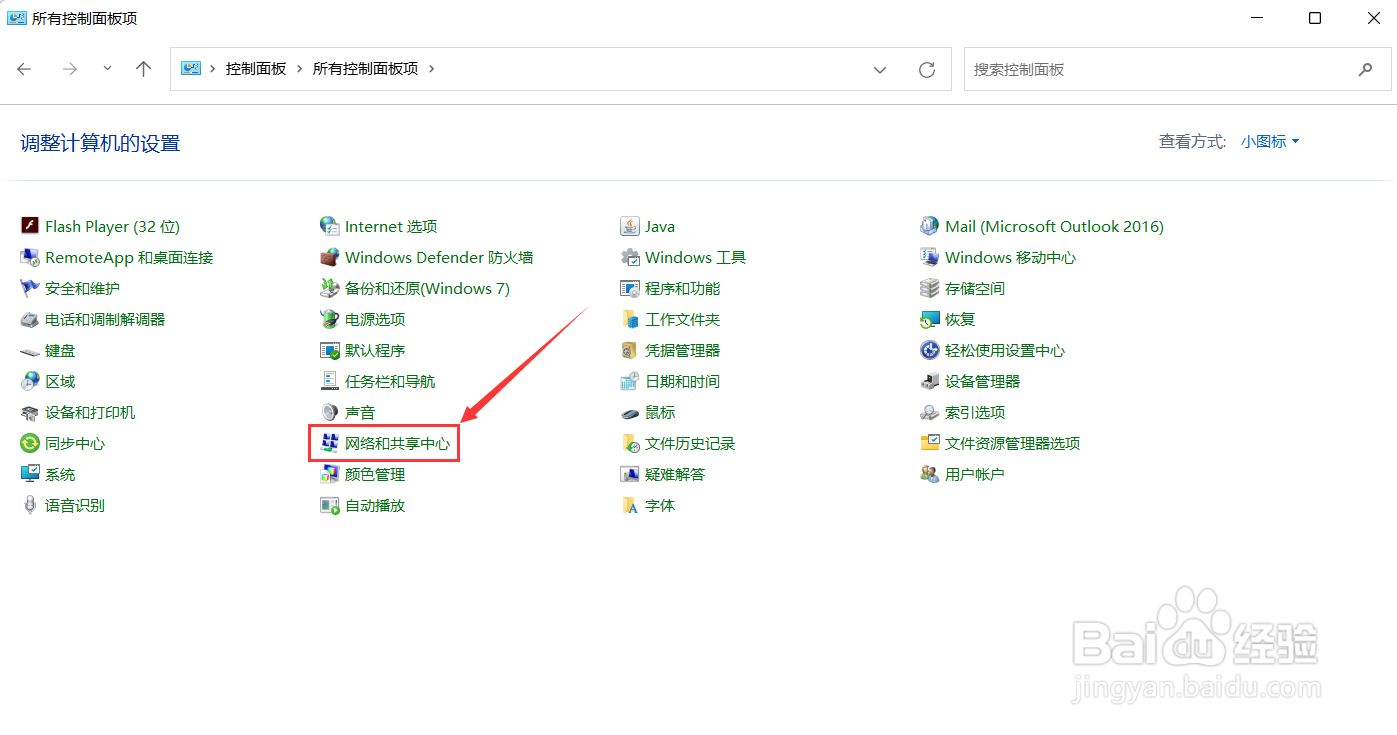
Task: Click the 颜色管理 icon
Action: tap(330, 475)
